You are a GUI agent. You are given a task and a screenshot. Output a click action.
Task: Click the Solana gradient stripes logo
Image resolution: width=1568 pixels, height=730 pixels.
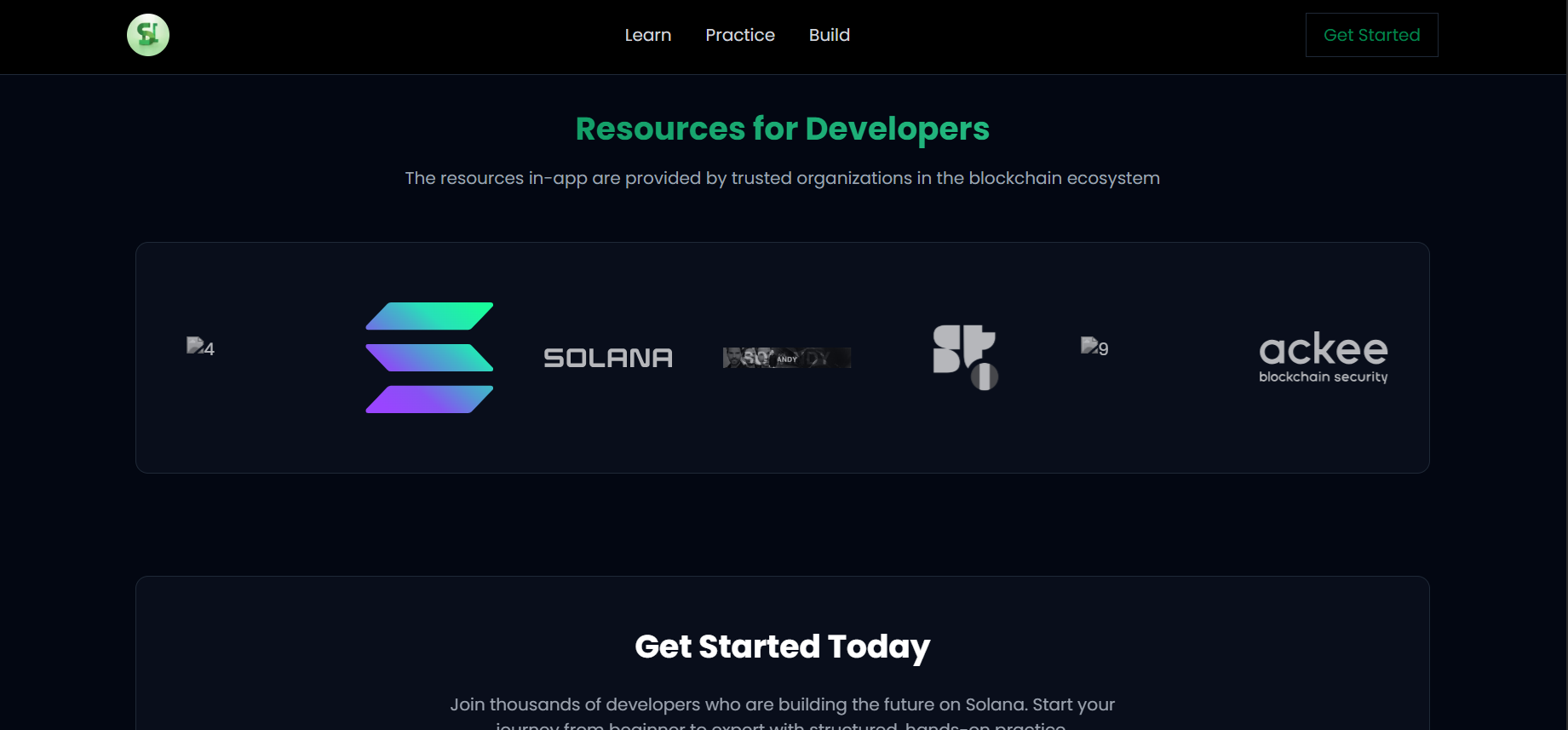tap(429, 358)
